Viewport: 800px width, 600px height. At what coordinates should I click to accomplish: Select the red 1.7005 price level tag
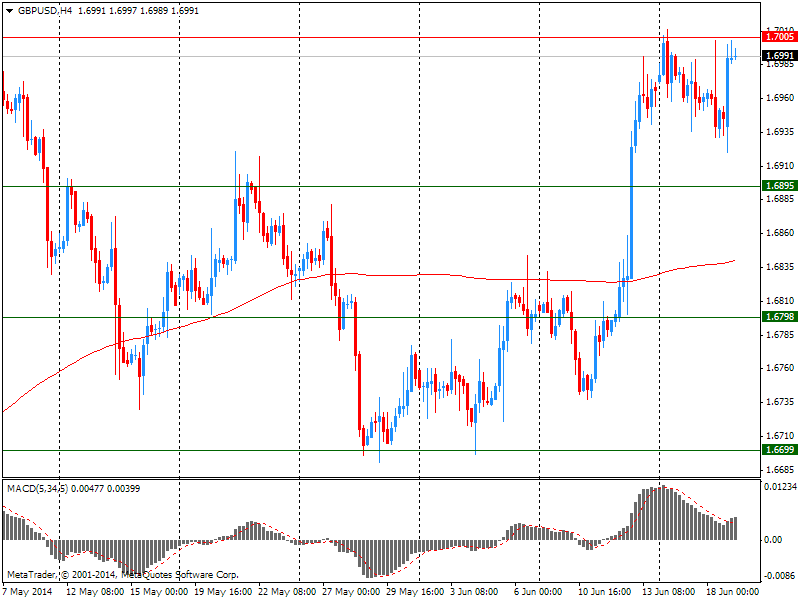point(780,37)
